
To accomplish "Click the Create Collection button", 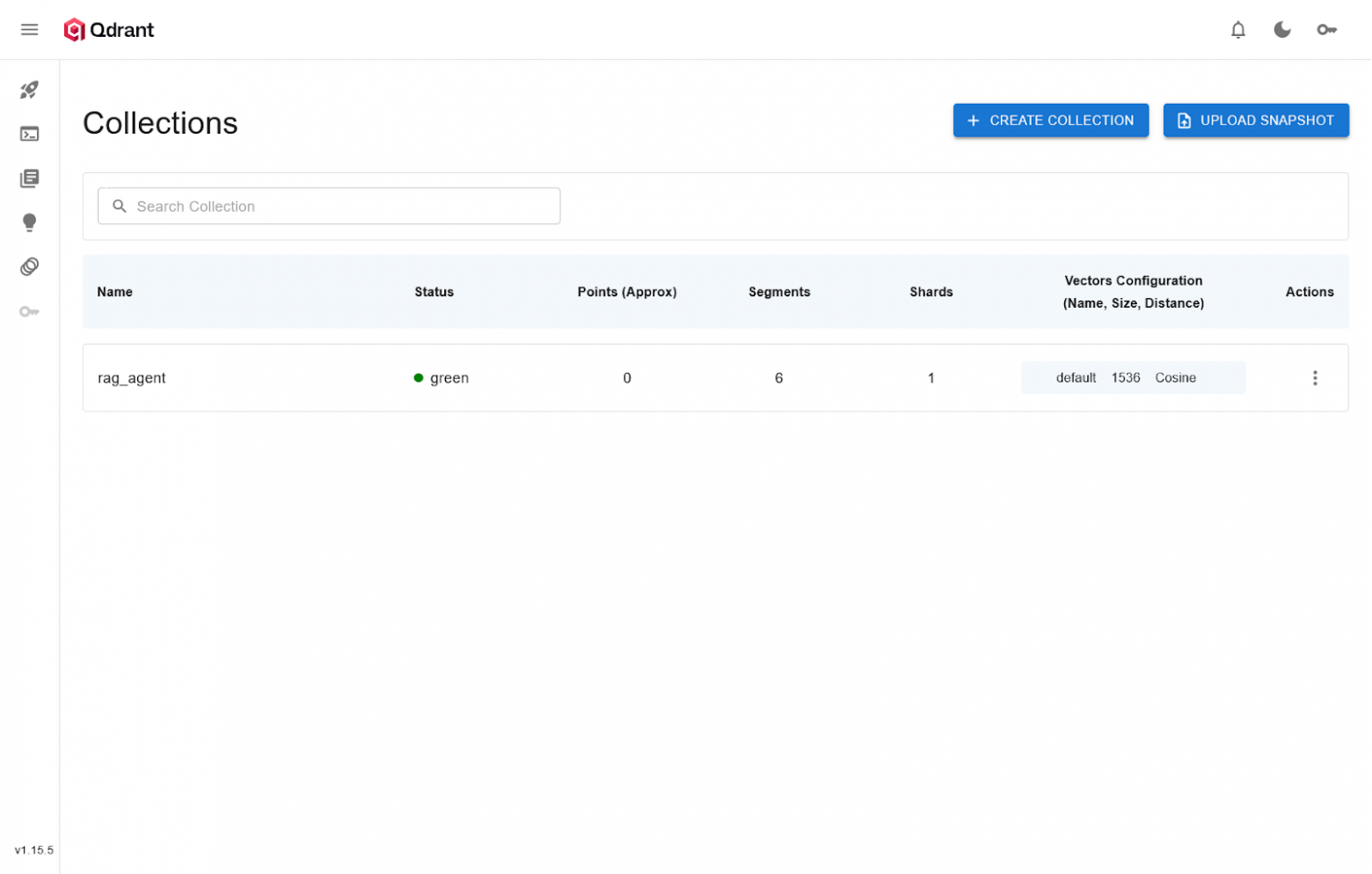I will point(1050,120).
